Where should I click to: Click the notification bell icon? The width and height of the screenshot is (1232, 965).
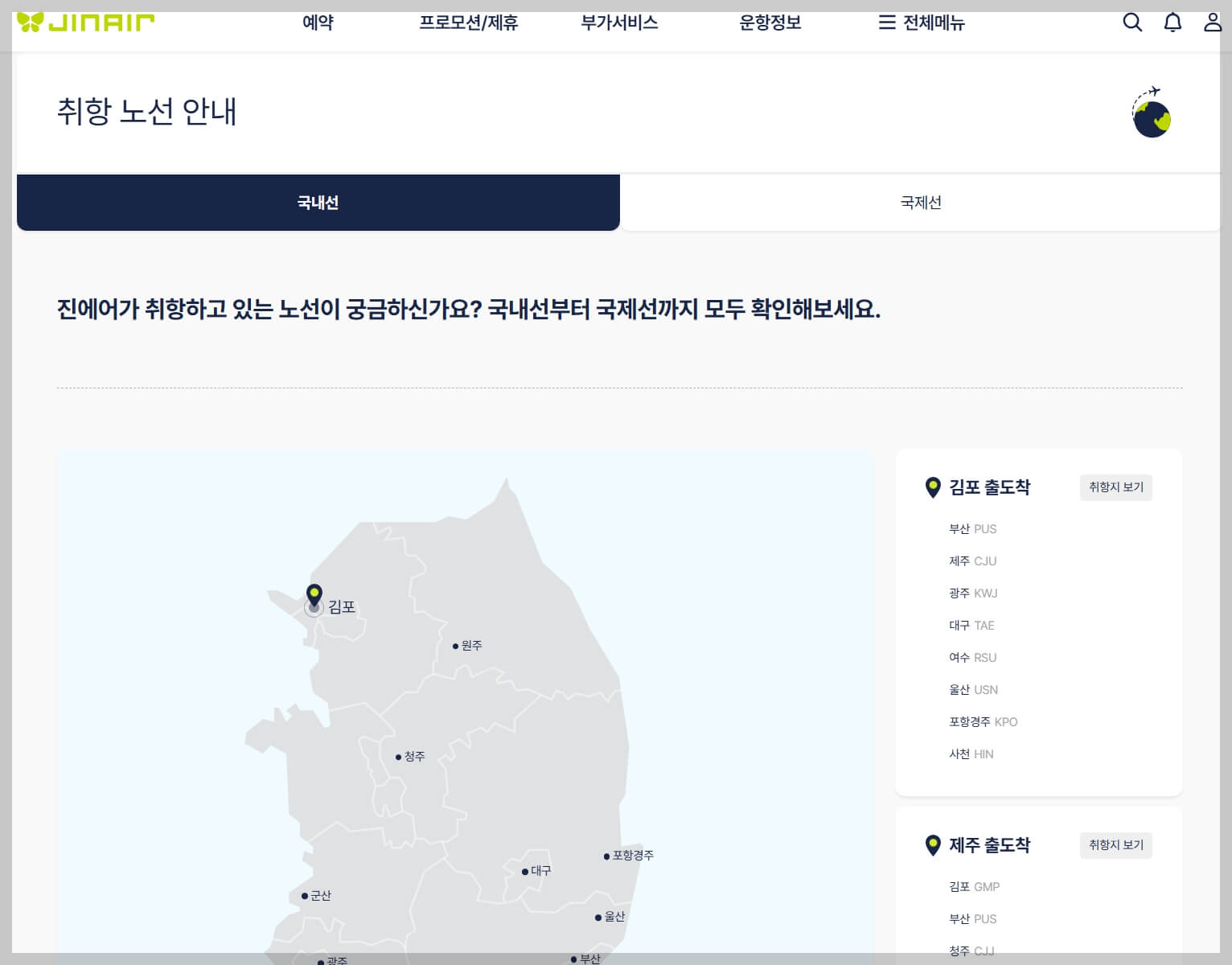(1172, 23)
